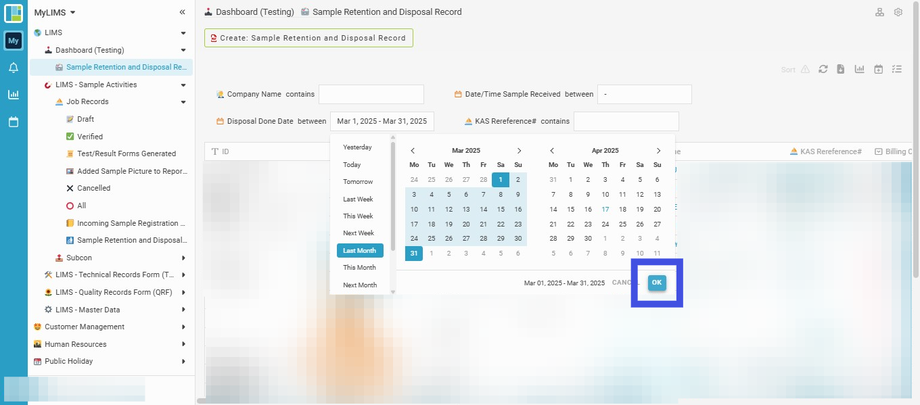Expand Public Holiday node
The image size is (920, 405).
coord(183,362)
